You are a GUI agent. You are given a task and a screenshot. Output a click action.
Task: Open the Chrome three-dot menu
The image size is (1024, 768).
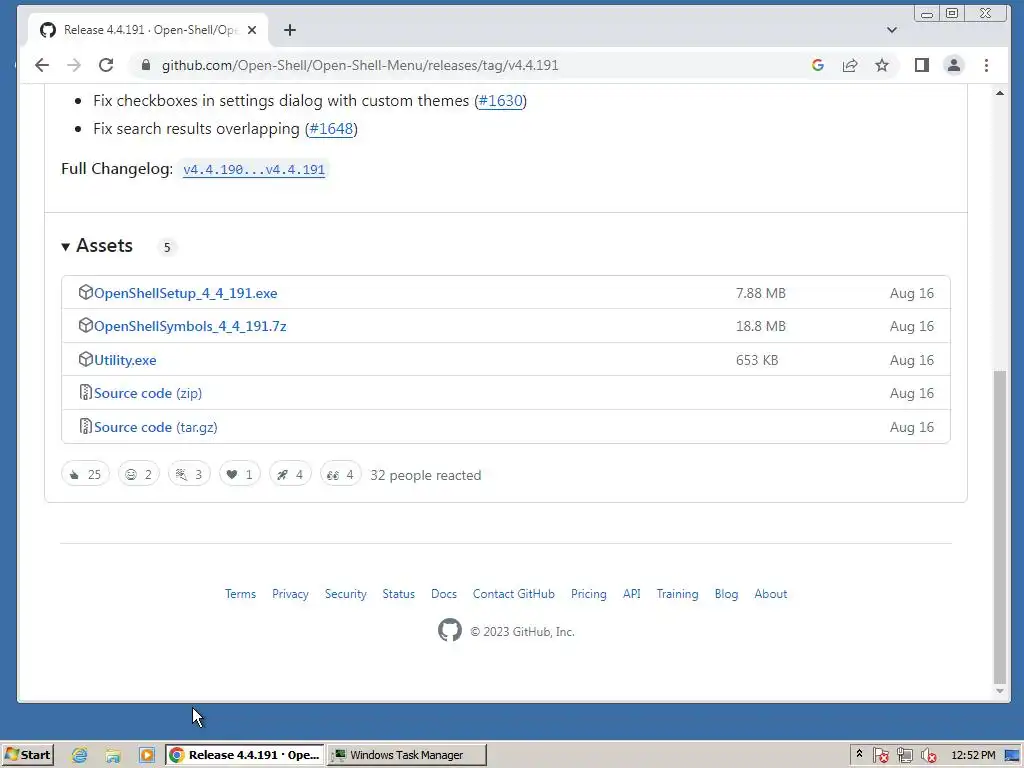986,65
